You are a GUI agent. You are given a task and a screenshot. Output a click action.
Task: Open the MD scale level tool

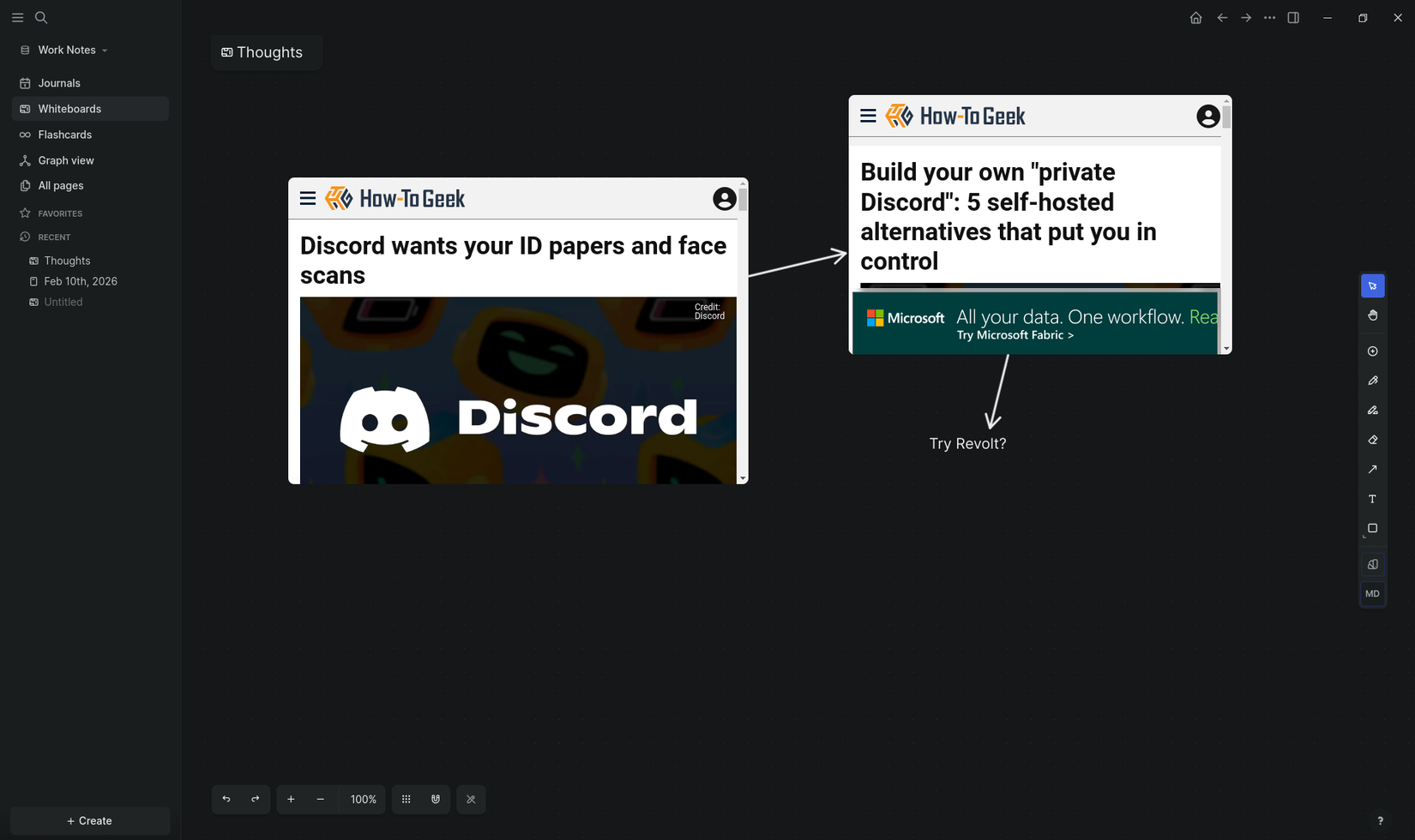pos(1372,594)
